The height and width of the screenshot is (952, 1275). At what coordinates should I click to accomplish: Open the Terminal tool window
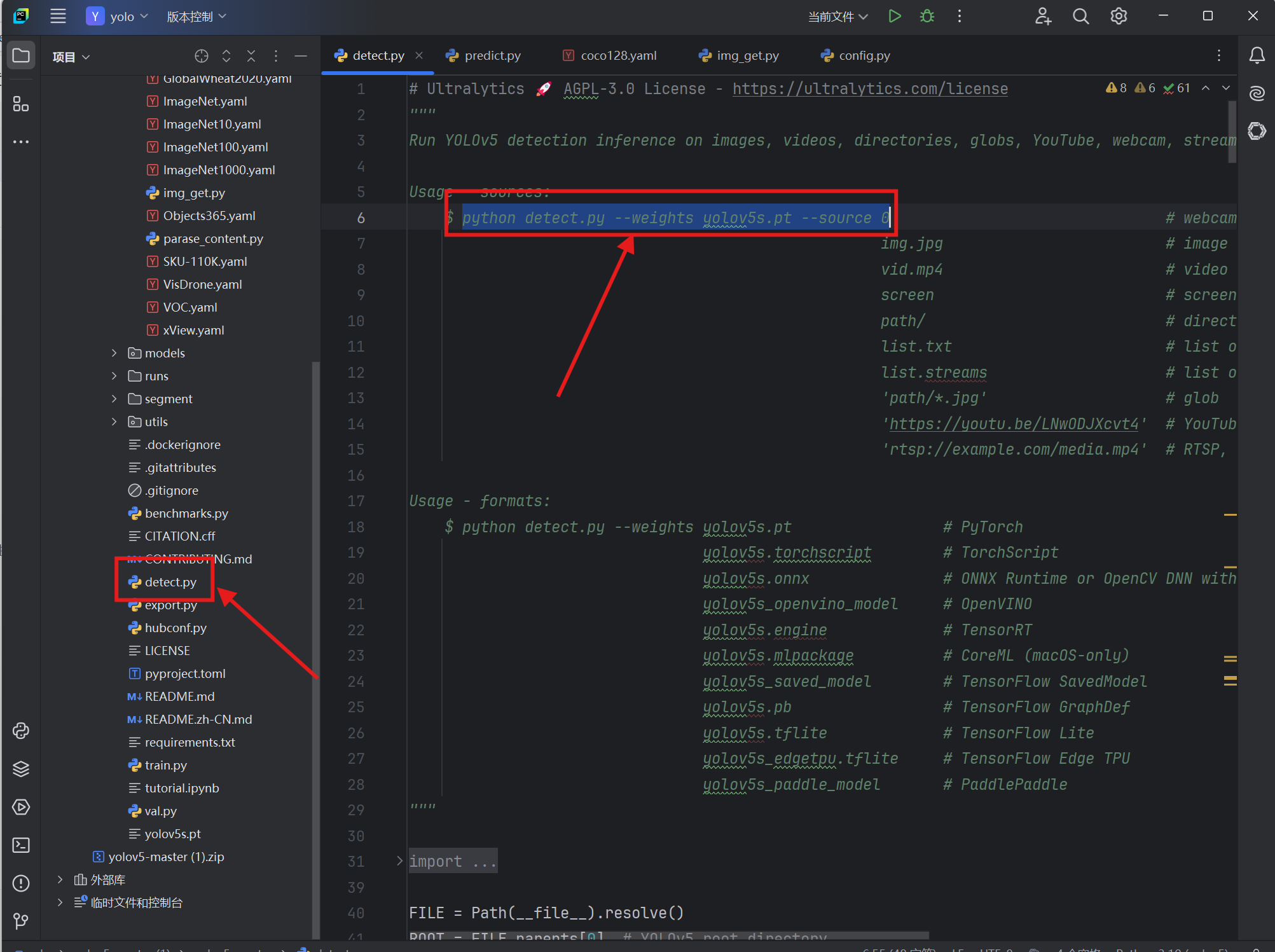21,845
